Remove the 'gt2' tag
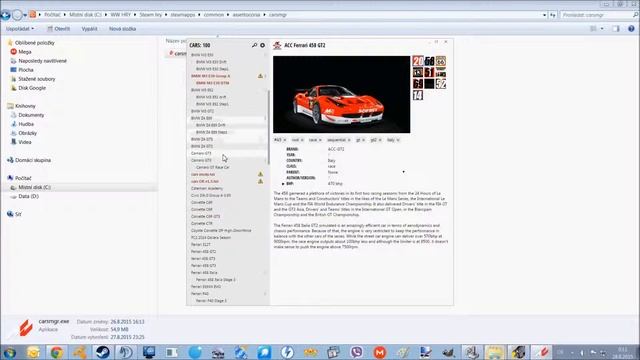The width and height of the screenshot is (640, 360). coord(380,140)
